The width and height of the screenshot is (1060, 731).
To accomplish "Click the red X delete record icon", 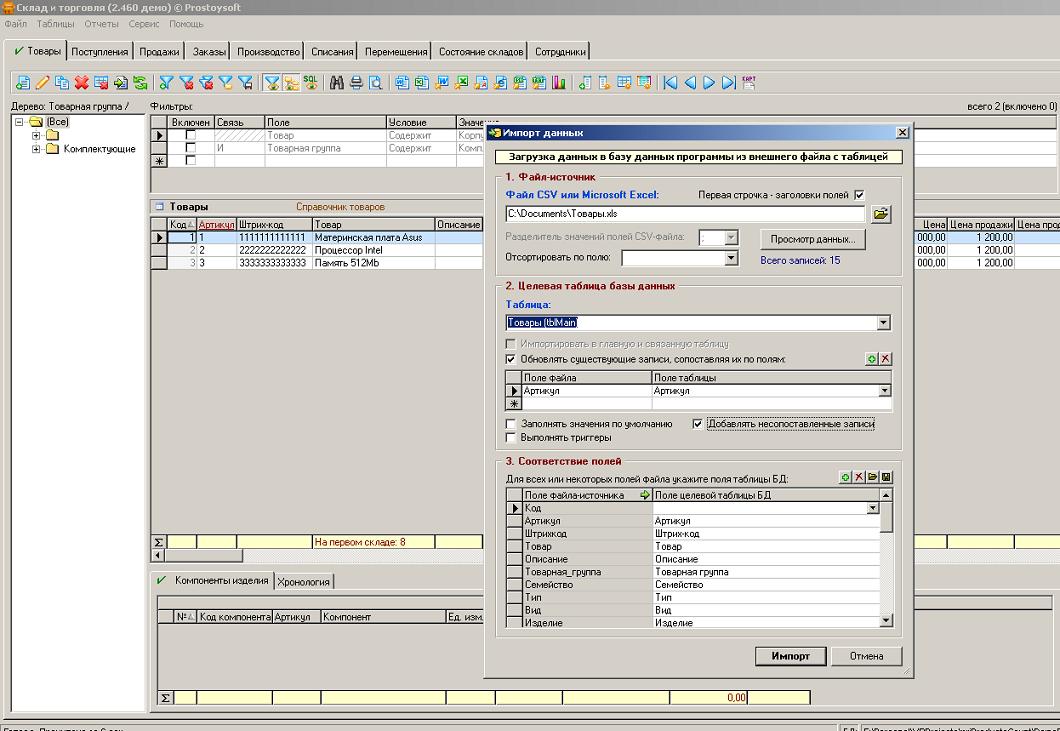I will [81, 83].
